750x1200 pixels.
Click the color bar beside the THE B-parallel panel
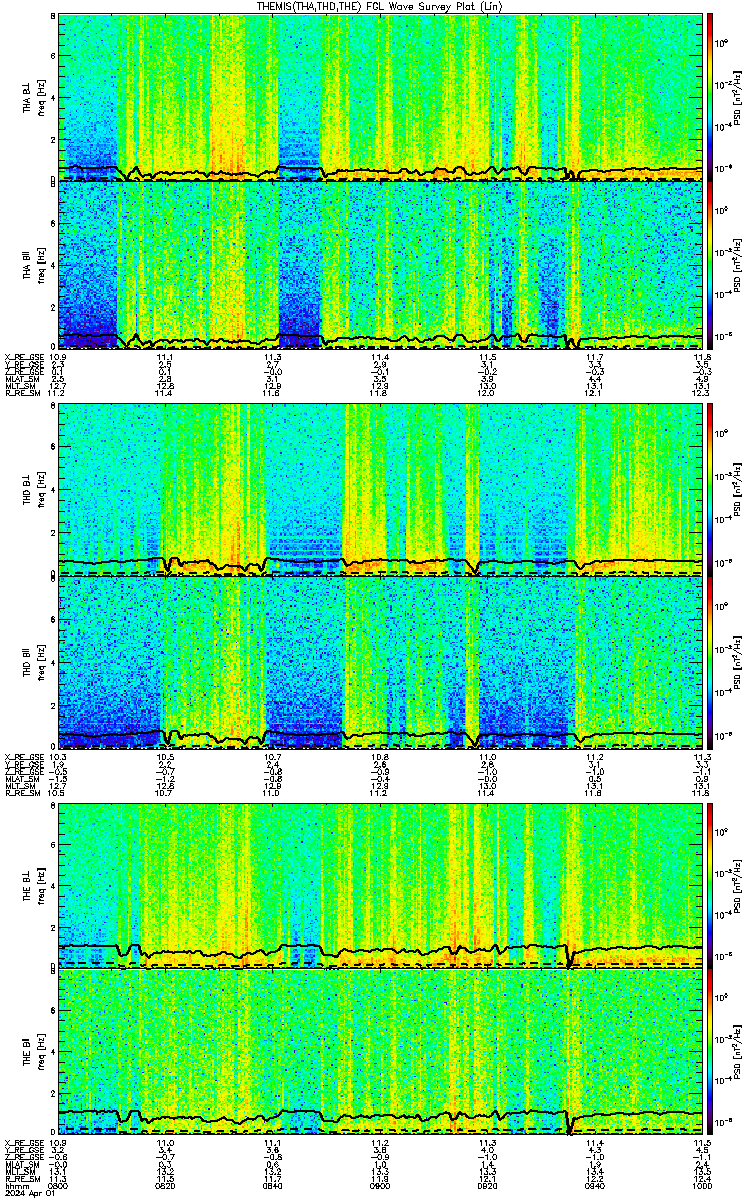point(710,1054)
